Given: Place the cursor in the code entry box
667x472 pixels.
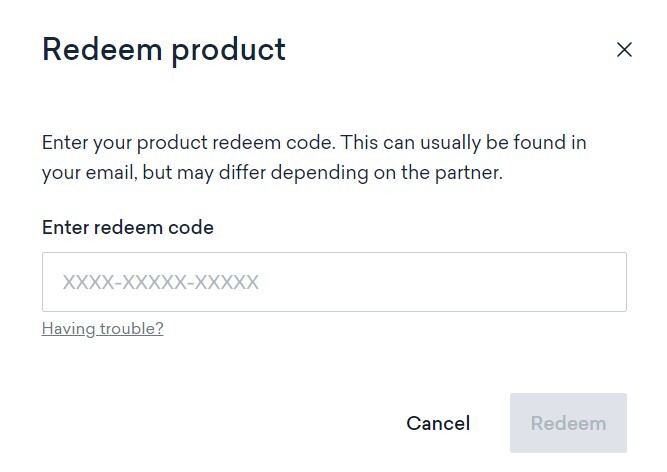Looking at the screenshot, I should [x=334, y=282].
